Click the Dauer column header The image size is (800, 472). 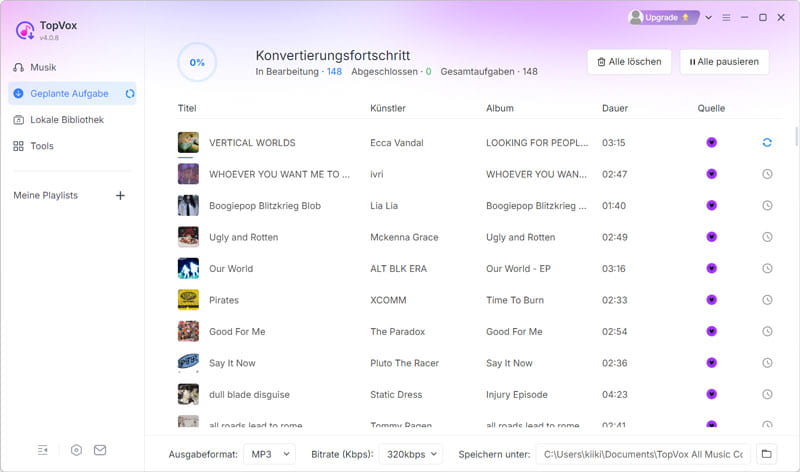[x=615, y=108]
